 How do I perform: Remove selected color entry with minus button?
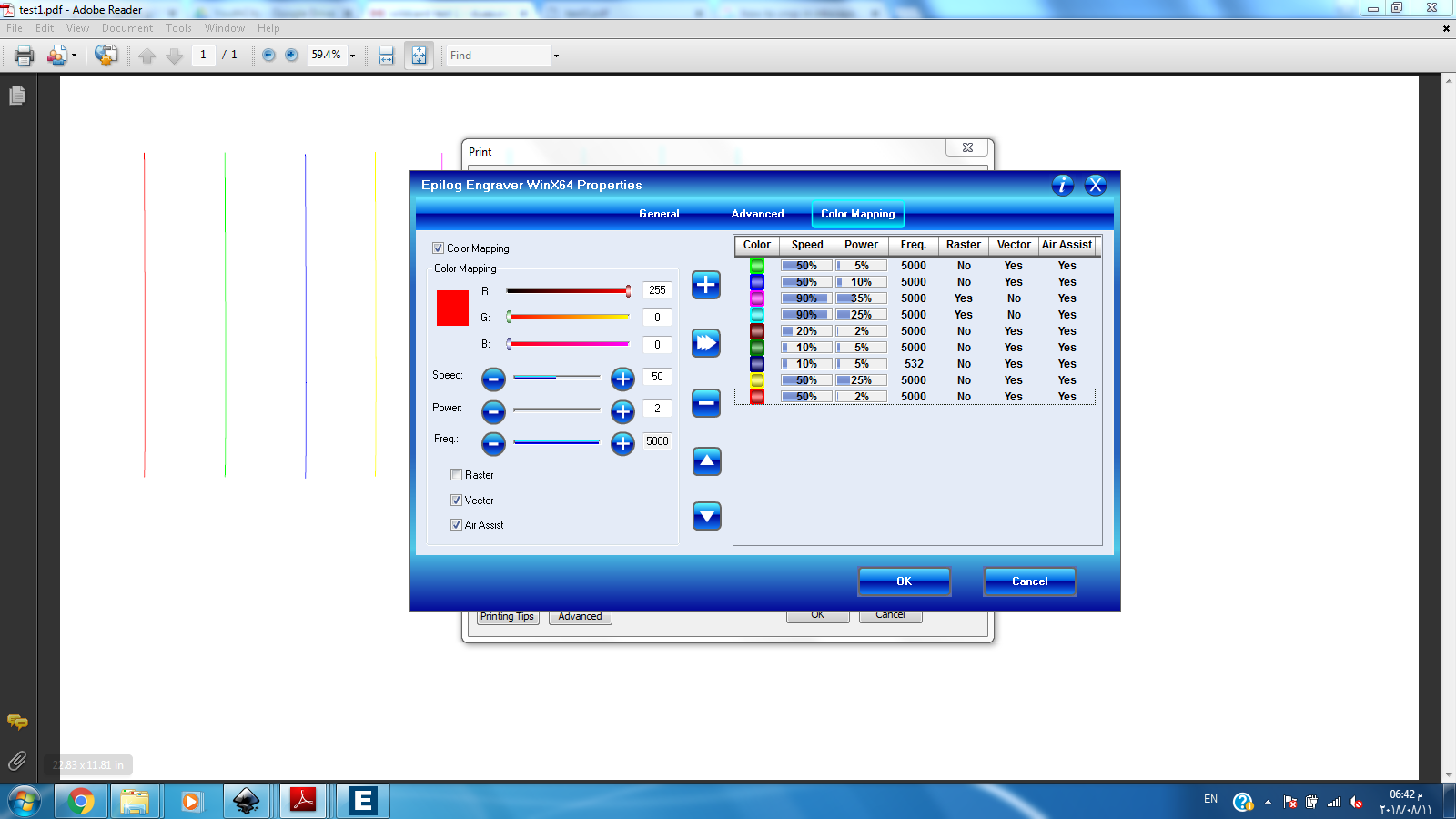point(706,402)
